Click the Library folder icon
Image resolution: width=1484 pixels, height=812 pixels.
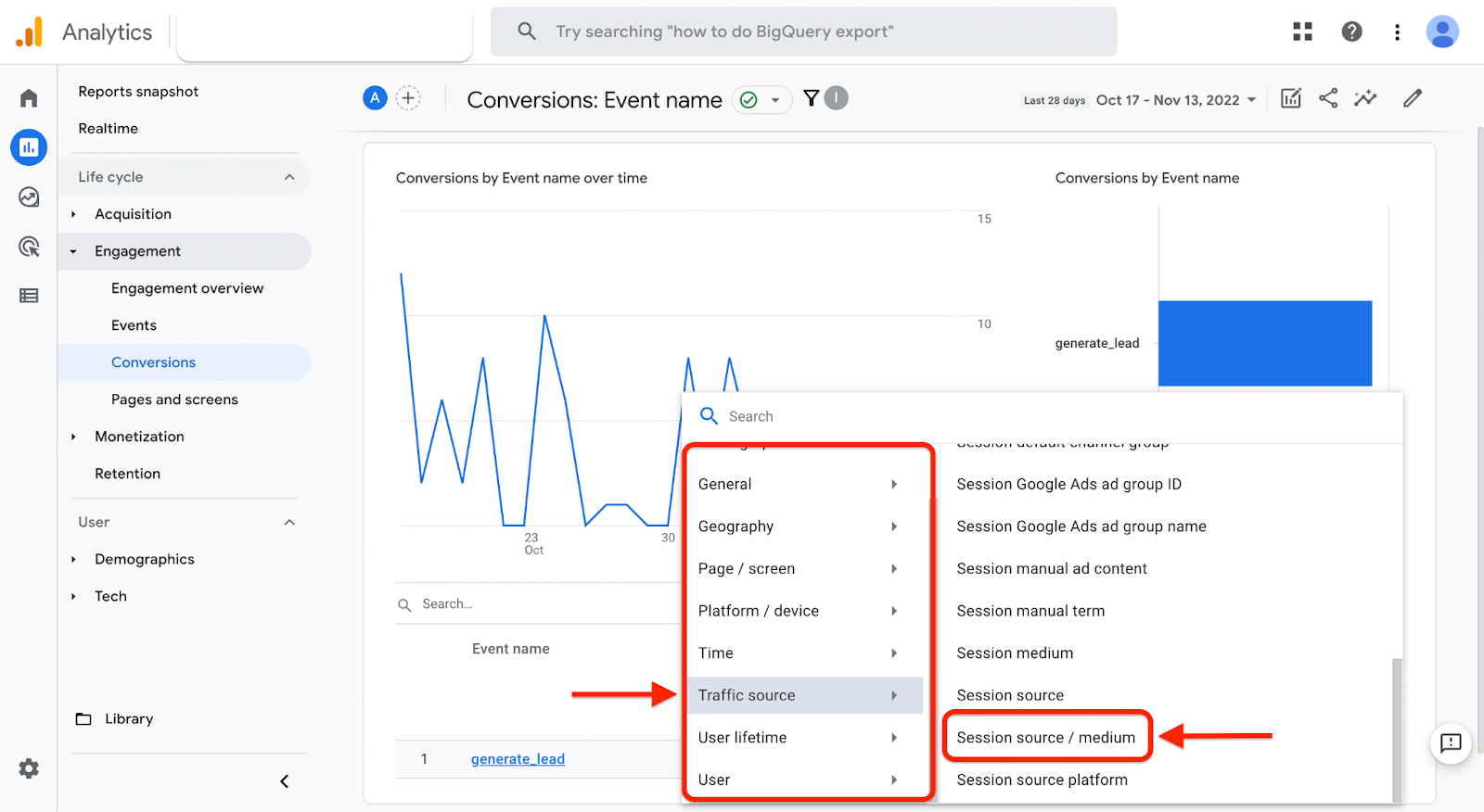click(83, 719)
